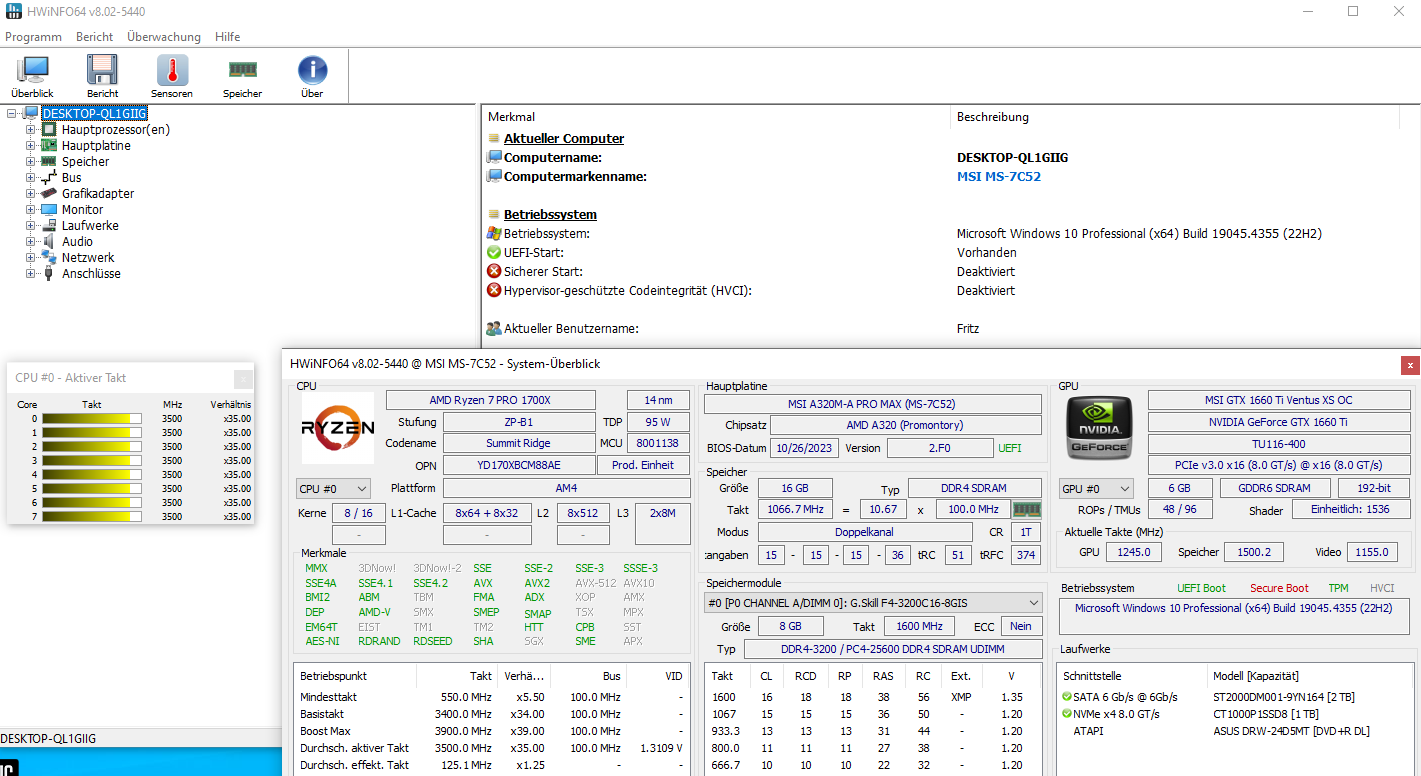The image size is (1421, 776).
Task: Click the Secure Boot status label
Action: click(x=1279, y=588)
